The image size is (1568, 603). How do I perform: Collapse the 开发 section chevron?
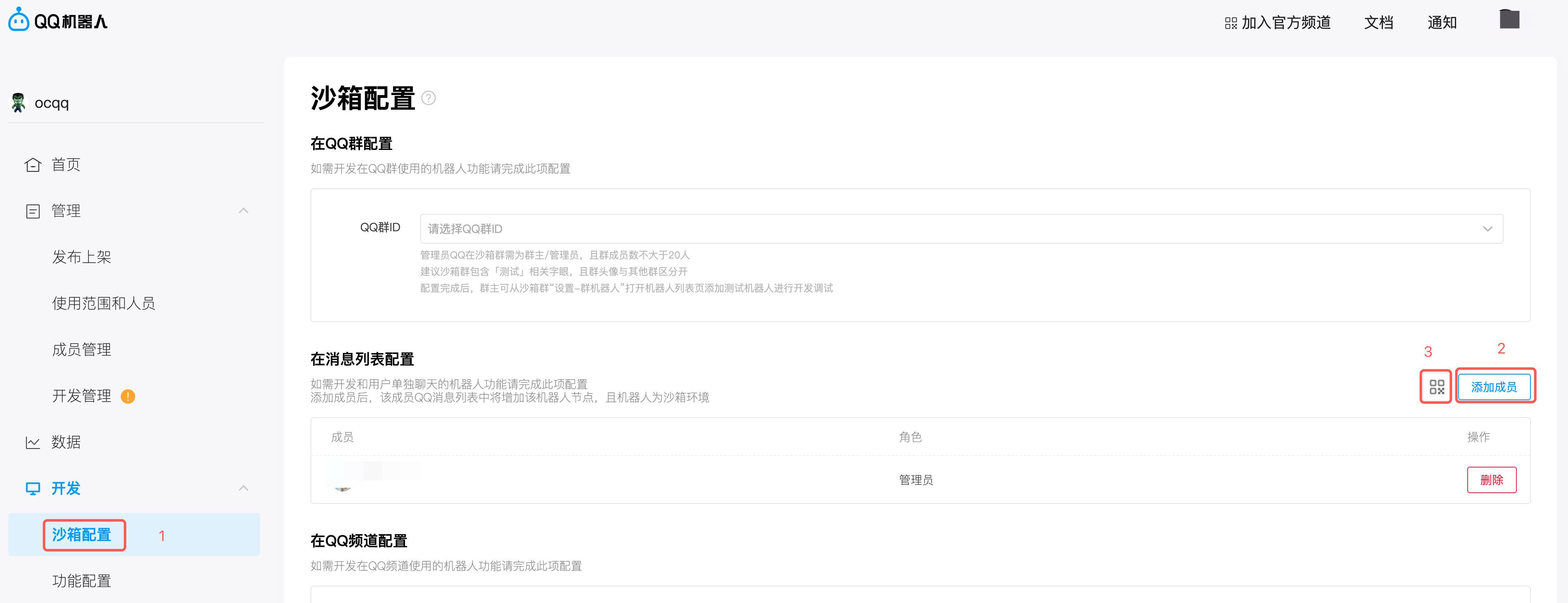pyautogui.click(x=244, y=488)
